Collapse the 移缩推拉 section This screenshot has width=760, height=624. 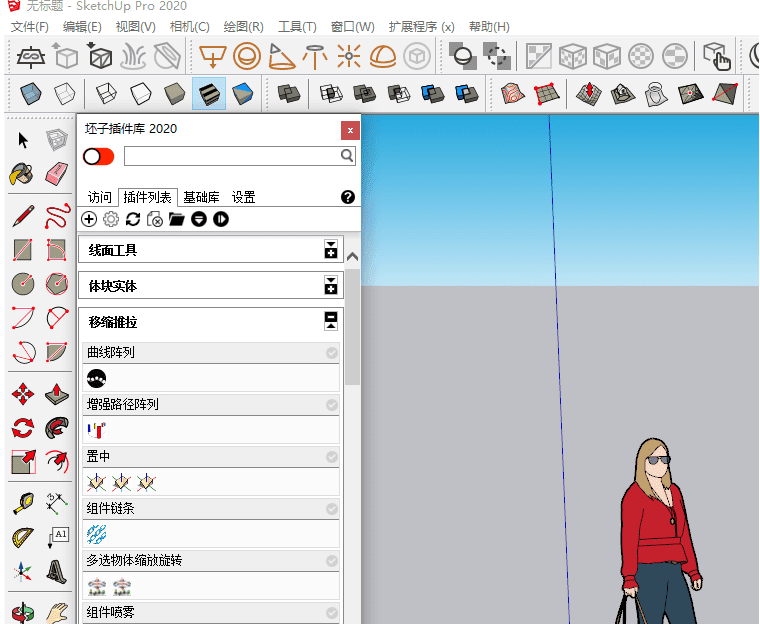[331, 321]
